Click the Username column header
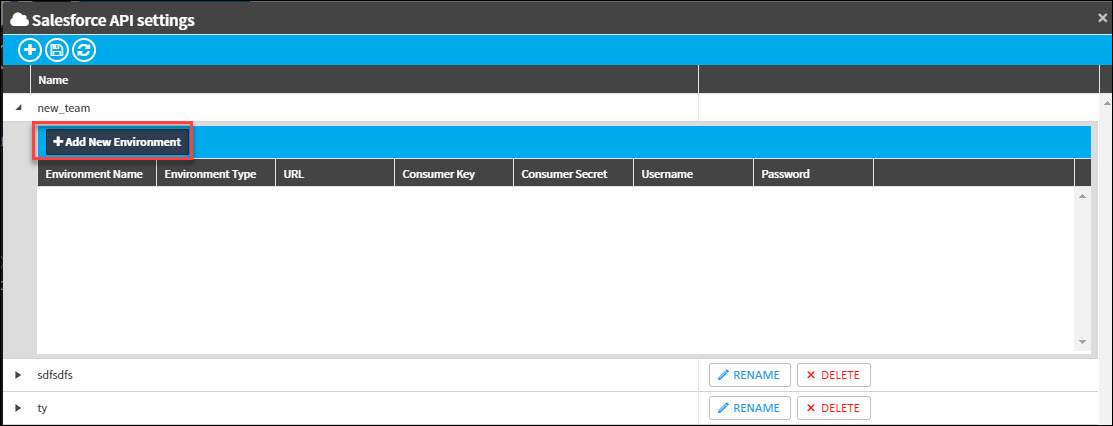Viewport: 1113px width, 426px height. coord(693,173)
